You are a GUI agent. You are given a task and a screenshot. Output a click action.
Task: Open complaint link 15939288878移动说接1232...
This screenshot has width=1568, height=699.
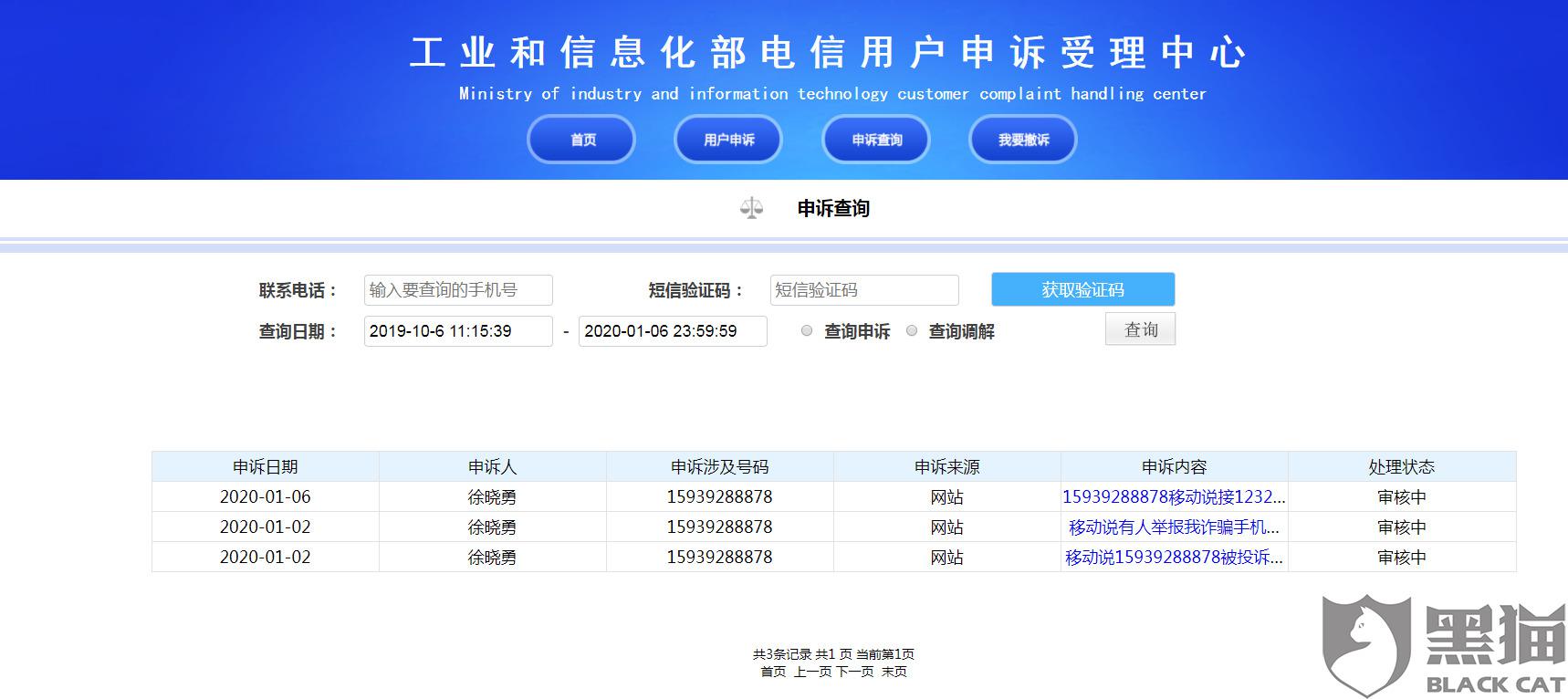coord(1174,497)
